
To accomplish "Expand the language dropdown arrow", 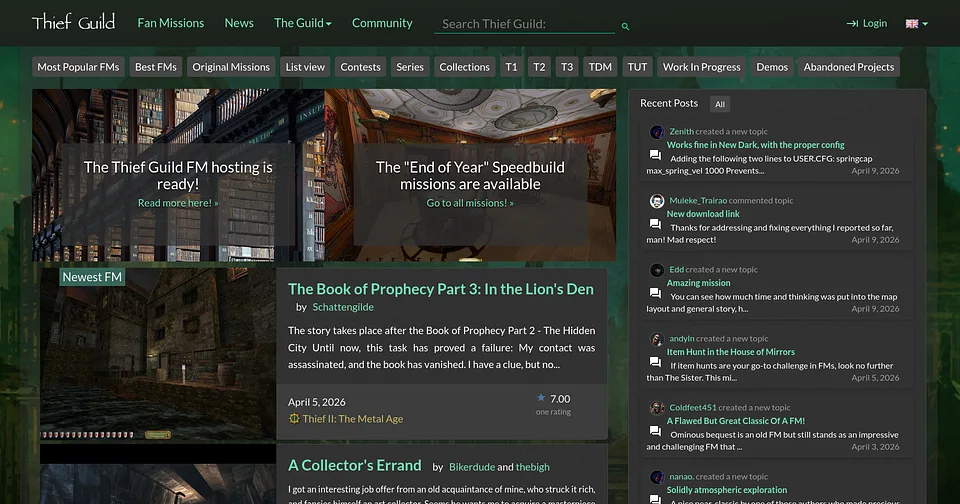I will pos(925,24).
